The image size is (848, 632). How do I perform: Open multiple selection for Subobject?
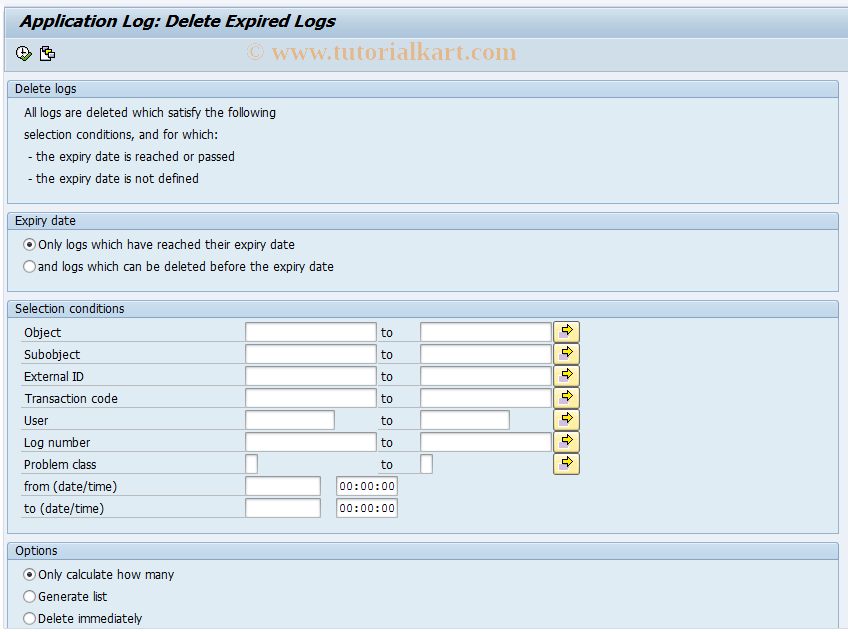pos(566,353)
